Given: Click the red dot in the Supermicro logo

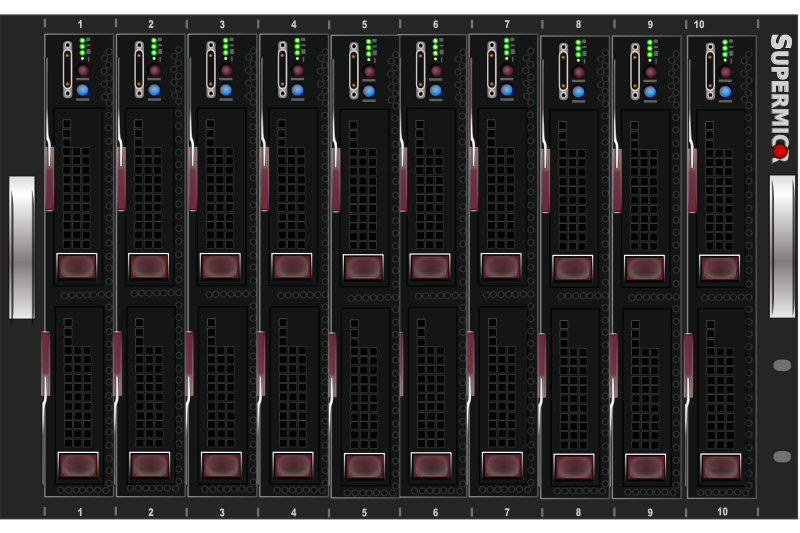Looking at the screenshot, I should click(780, 151).
